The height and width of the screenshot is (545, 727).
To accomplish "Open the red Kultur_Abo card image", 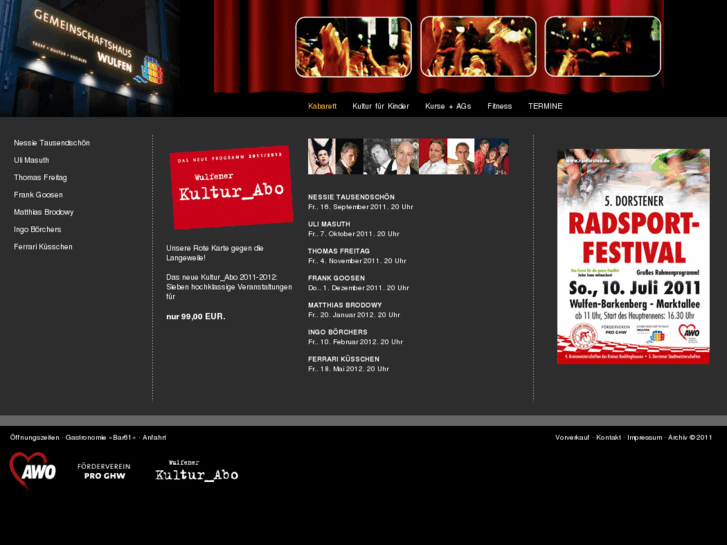I will (x=231, y=187).
